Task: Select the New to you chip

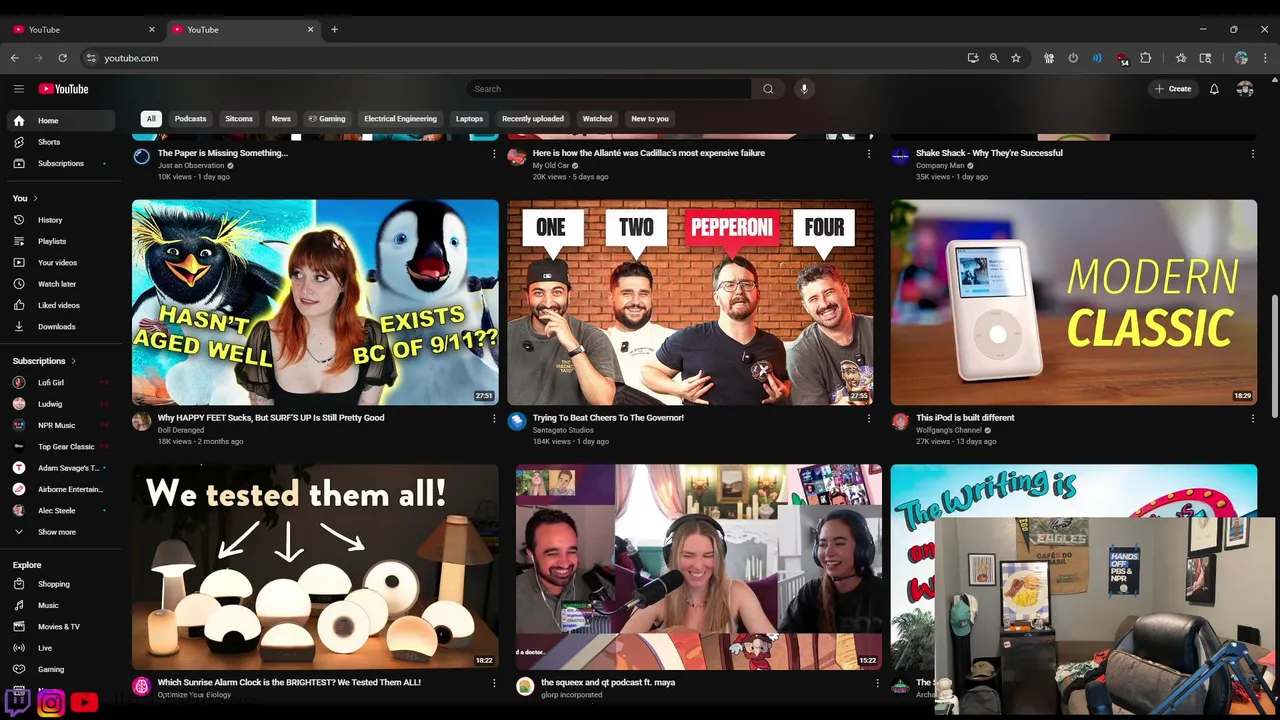Action: point(650,118)
